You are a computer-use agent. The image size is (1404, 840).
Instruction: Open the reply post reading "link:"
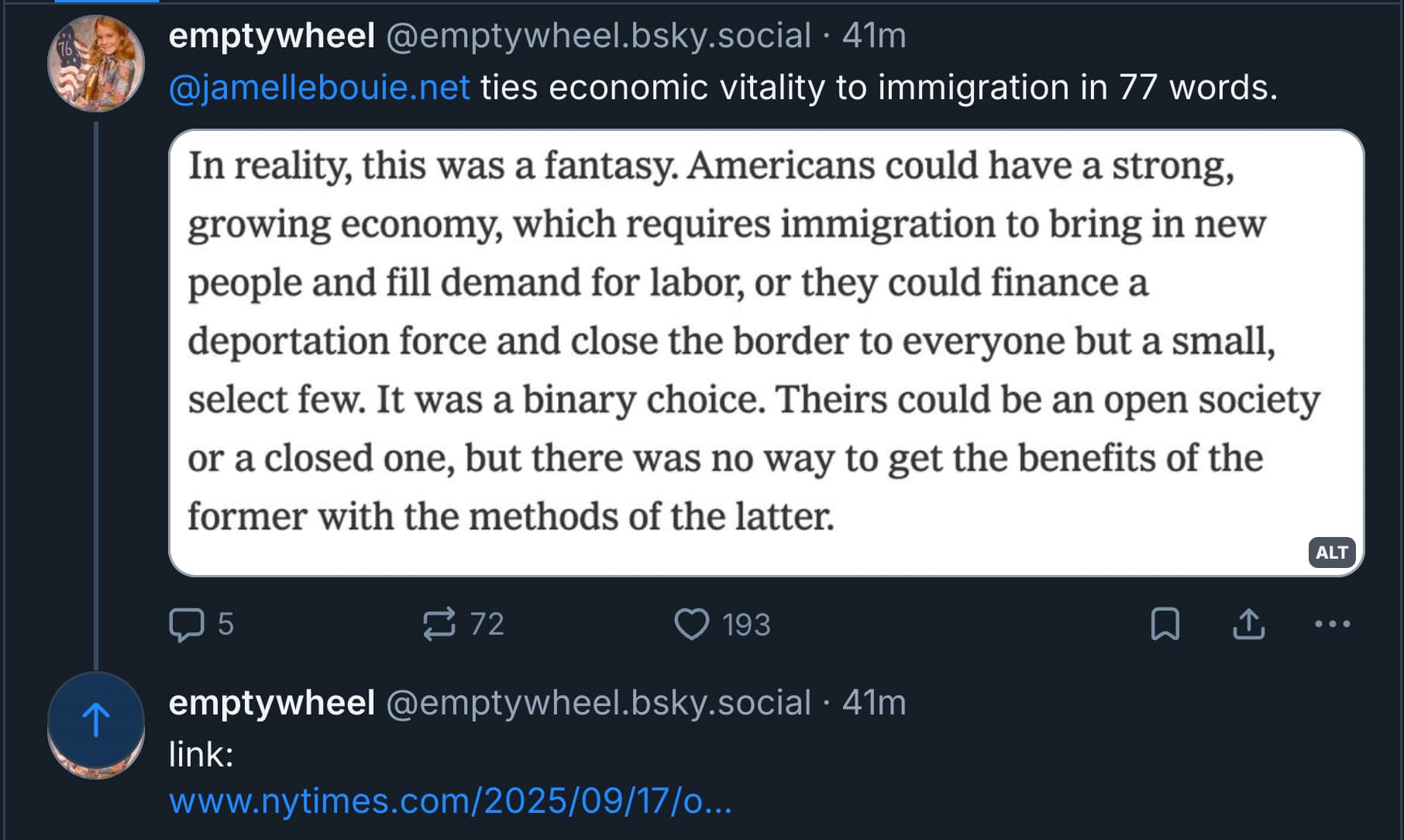pyautogui.click(x=201, y=755)
